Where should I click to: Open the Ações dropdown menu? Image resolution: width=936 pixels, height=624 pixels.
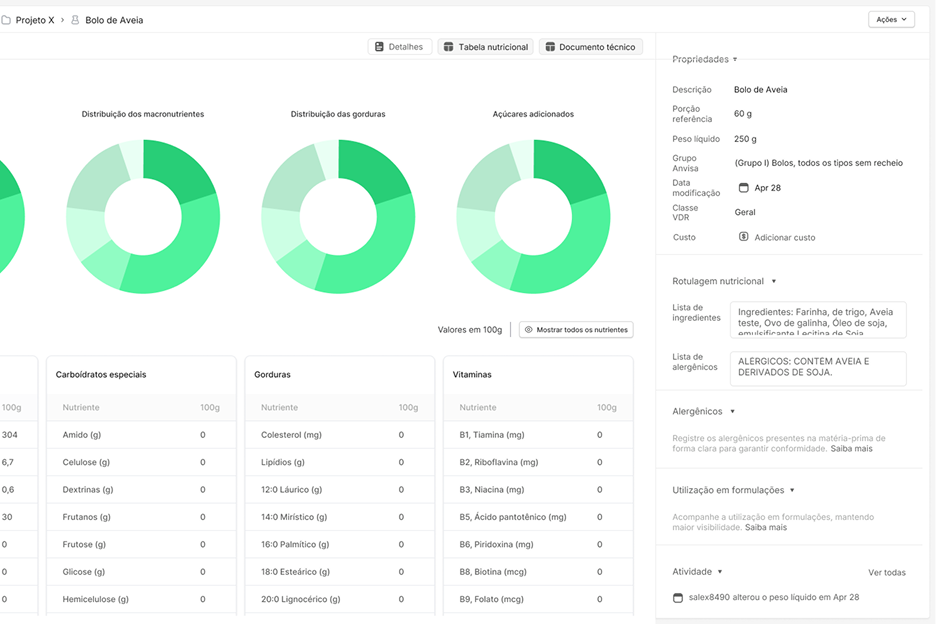(891, 19)
